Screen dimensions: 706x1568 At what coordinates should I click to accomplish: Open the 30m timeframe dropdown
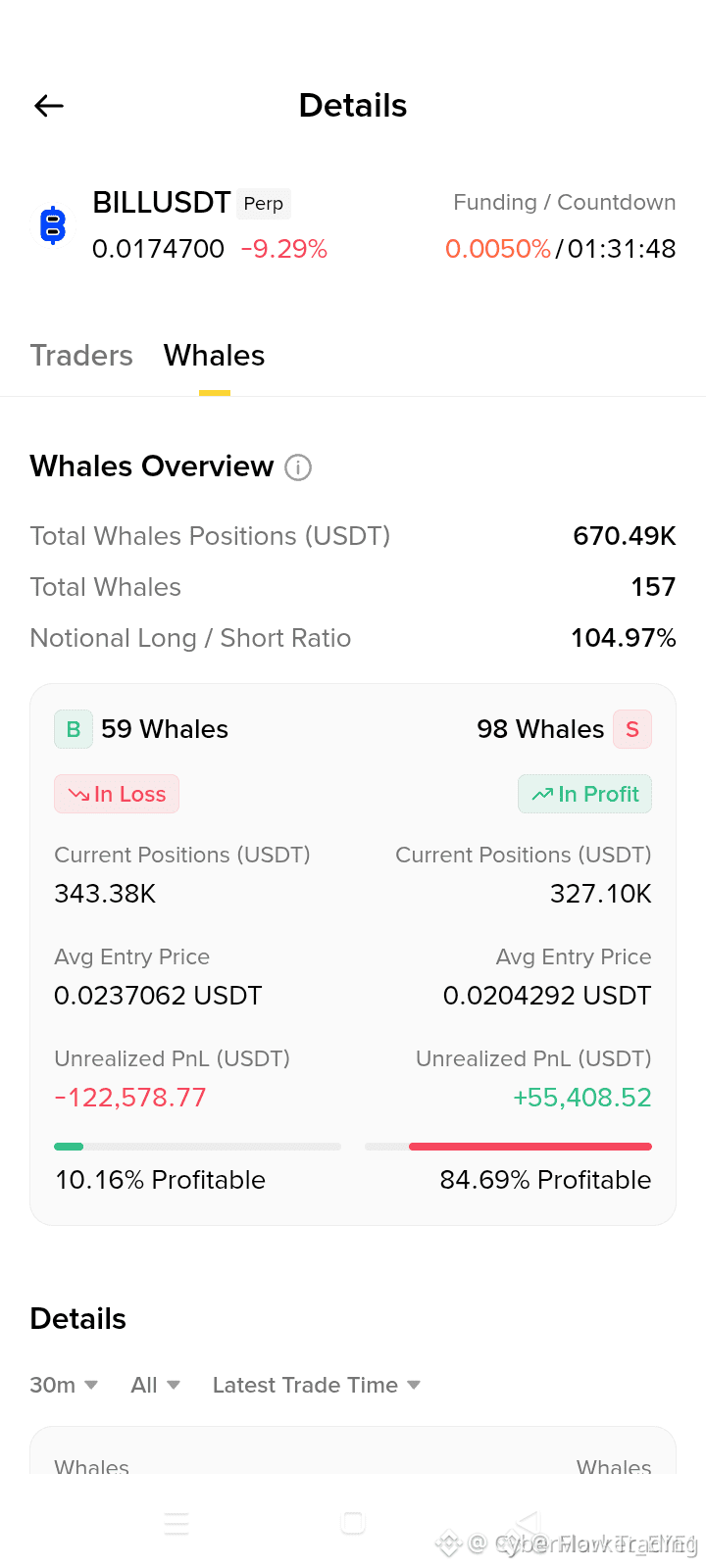click(64, 1385)
